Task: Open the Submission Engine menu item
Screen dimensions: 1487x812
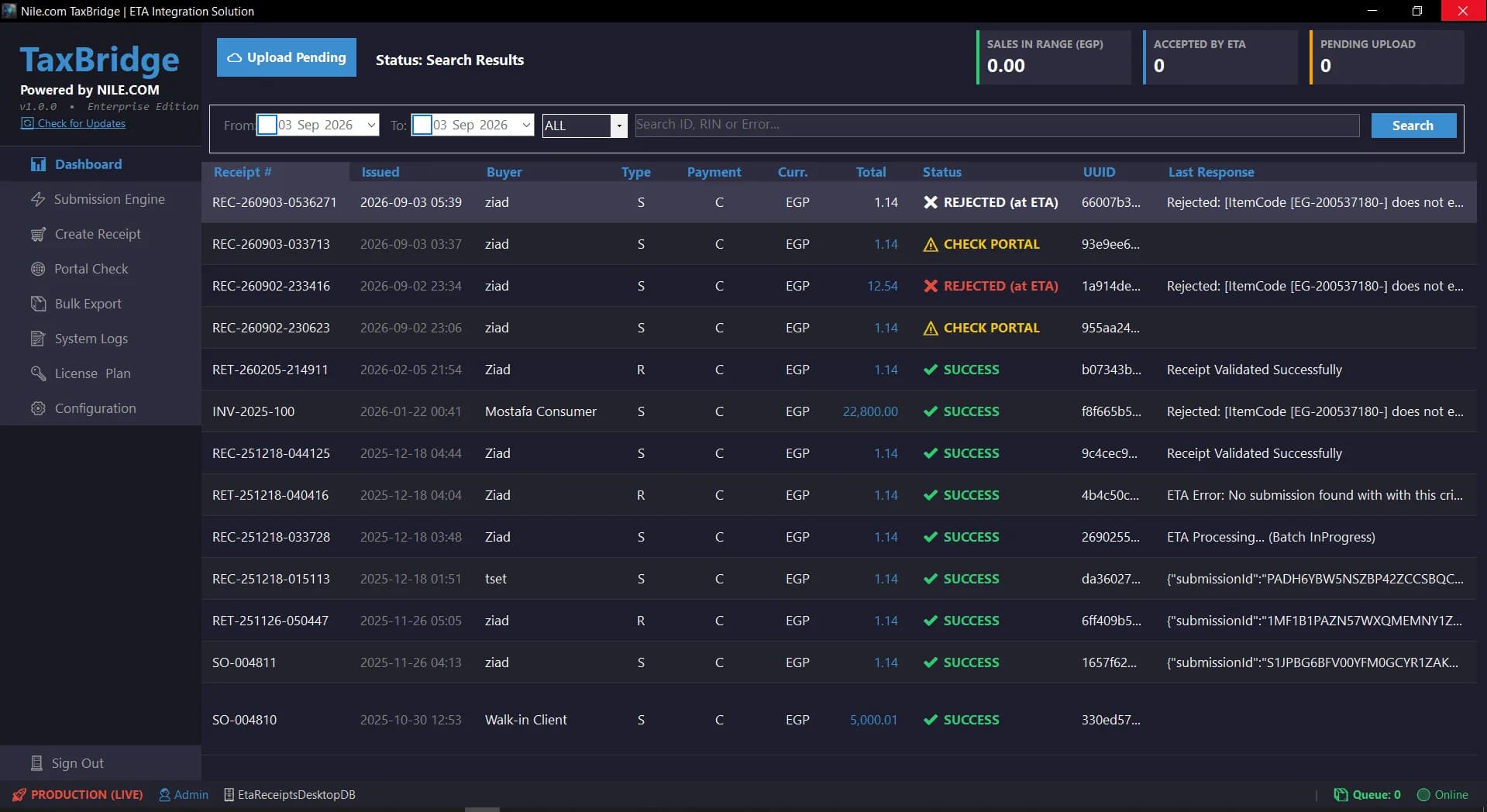Action: pos(101,199)
